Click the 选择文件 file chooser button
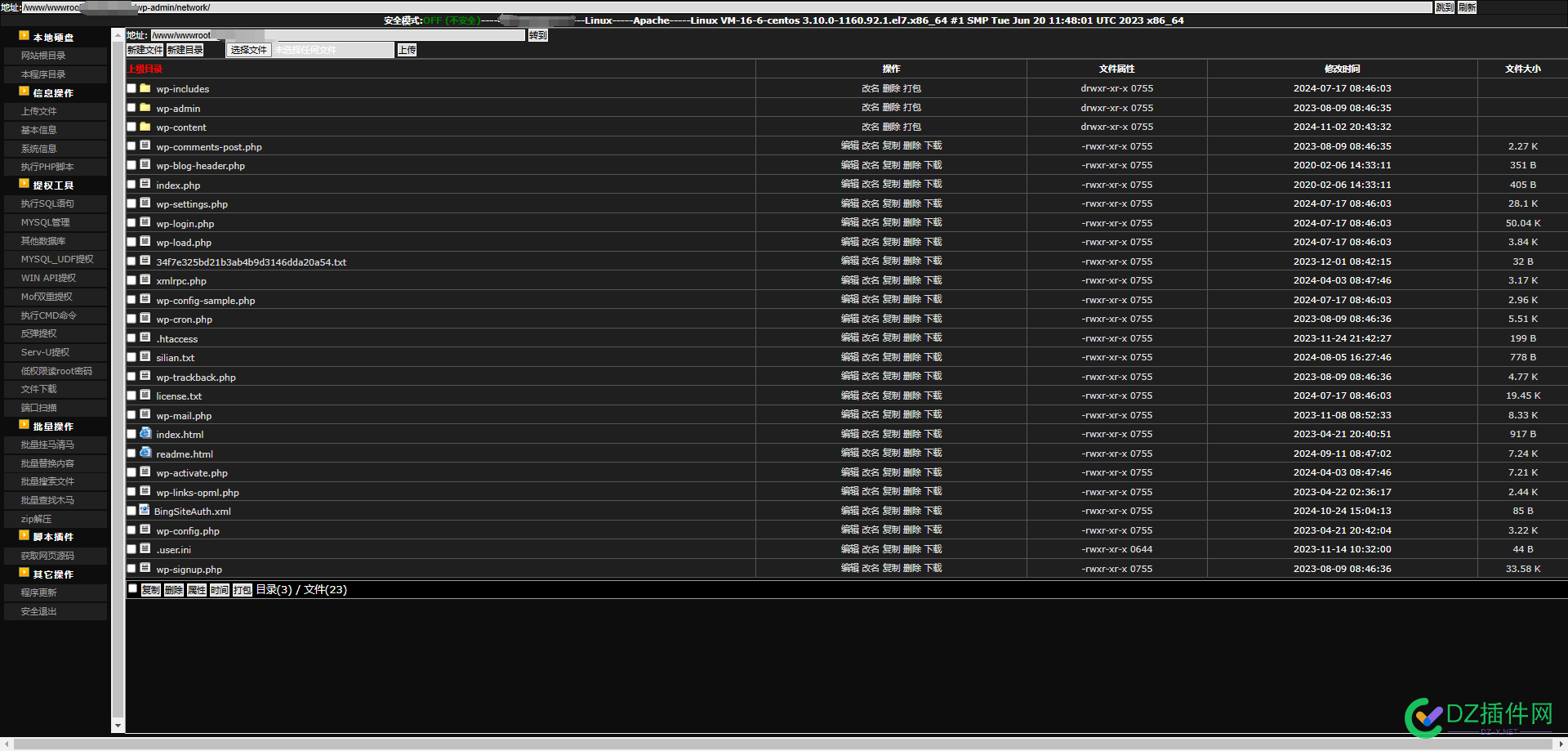This screenshot has width=1568, height=751. coord(249,50)
